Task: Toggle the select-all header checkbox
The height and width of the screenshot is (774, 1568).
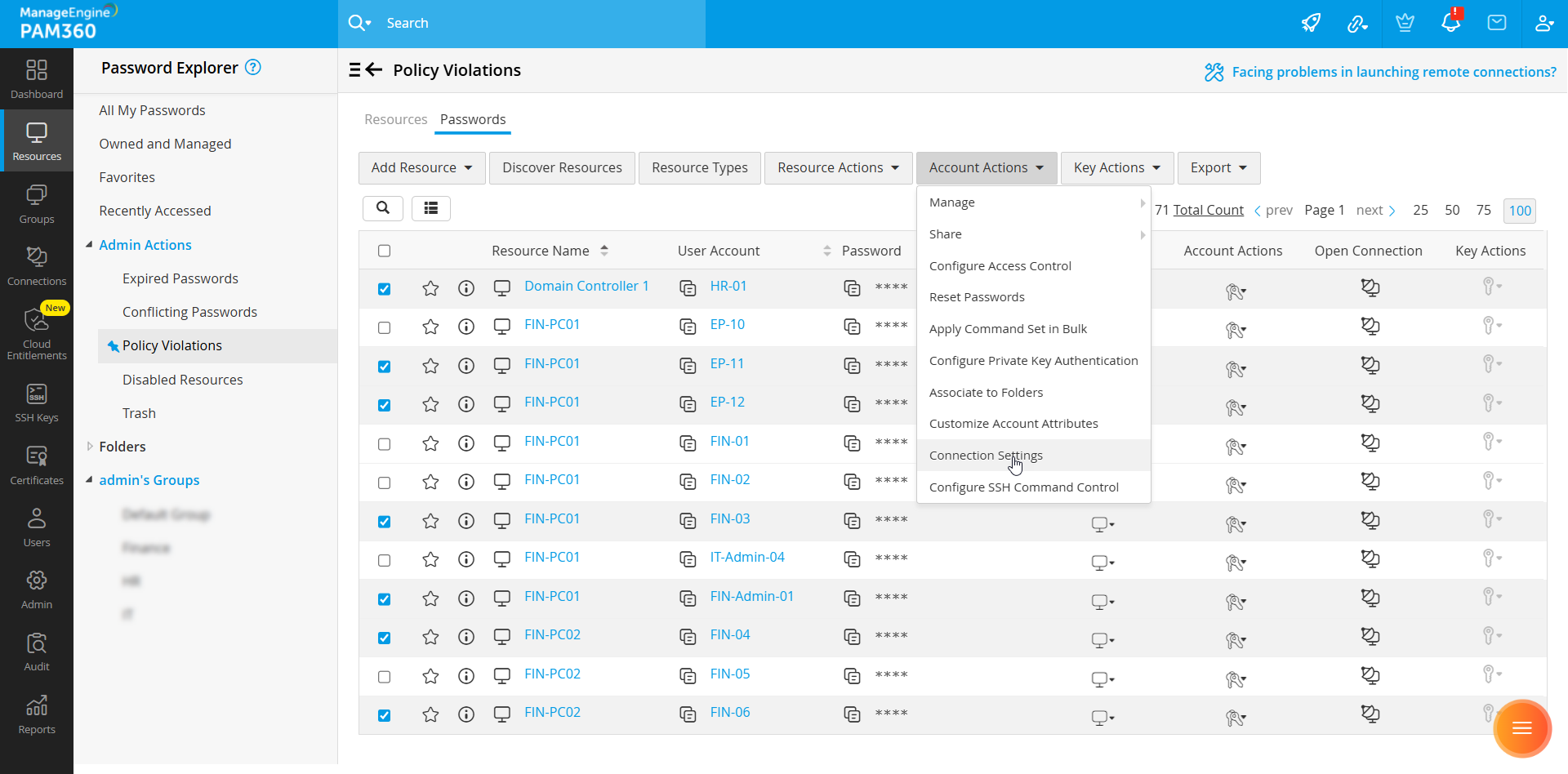Action: point(385,251)
